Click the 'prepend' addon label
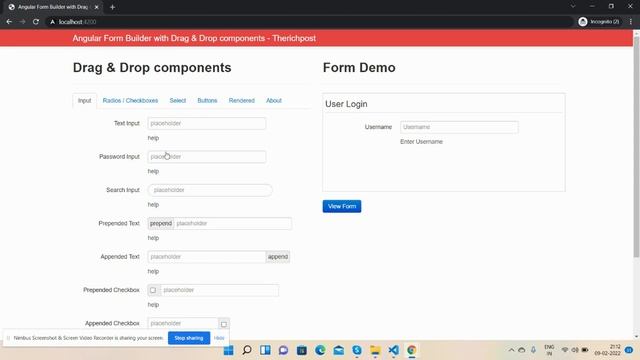Screen dimensions: 640x360 point(161,224)
